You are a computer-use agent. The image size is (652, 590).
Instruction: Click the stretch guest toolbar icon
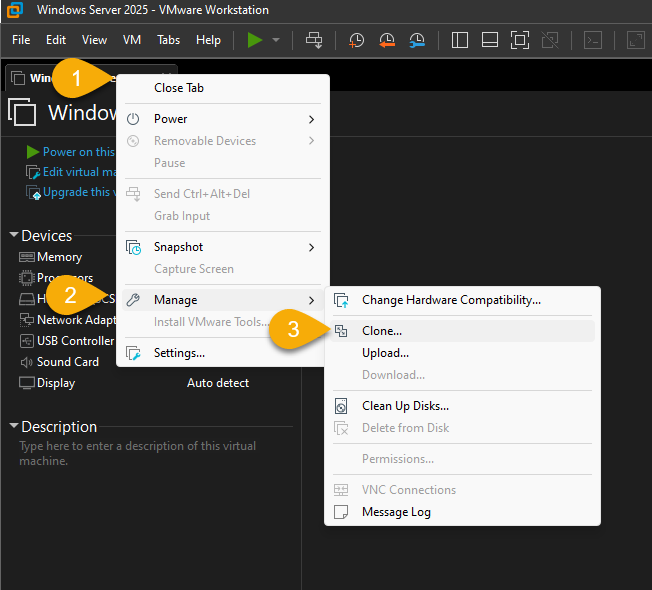point(636,40)
